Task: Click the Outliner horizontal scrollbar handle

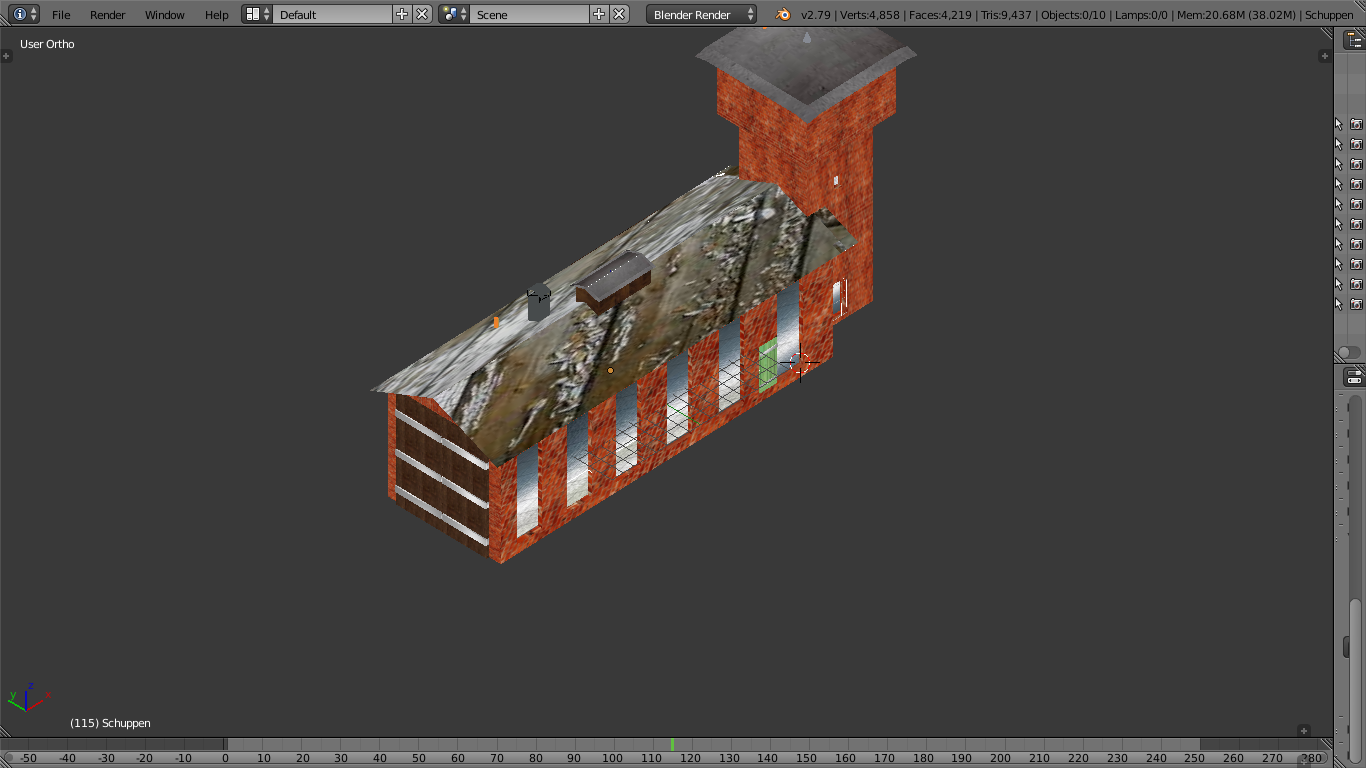Action: 1349,352
